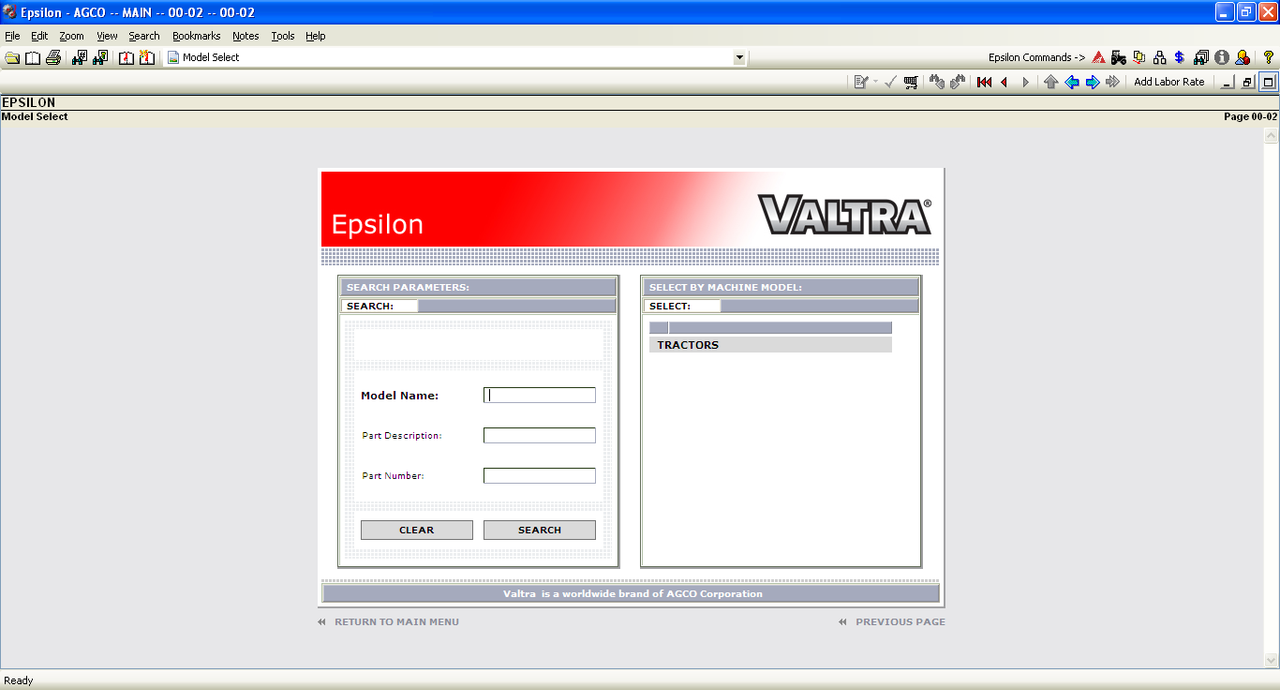
Task: Open the View menu
Action: [x=107, y=36]
